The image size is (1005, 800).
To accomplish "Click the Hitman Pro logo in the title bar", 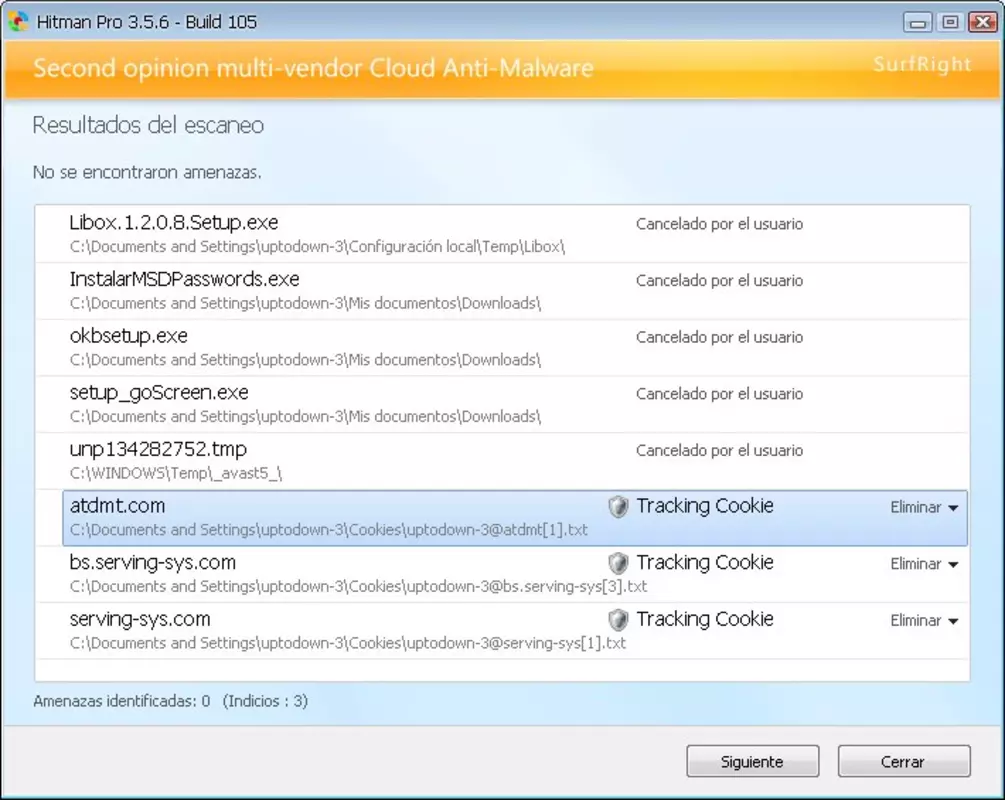I will coord(19,22).
